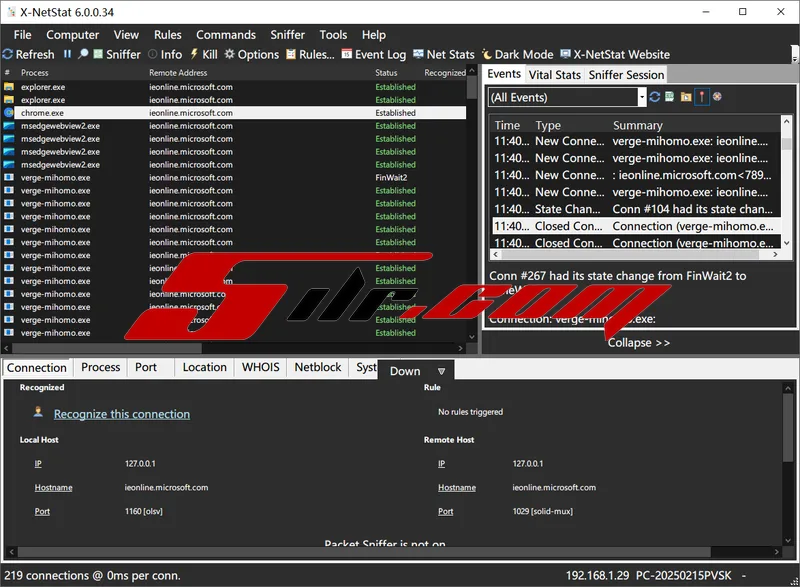Screen dimensions: 800x587
Task: Select the Connection tab
Action: pyautogui.click(x=37, y=368)
